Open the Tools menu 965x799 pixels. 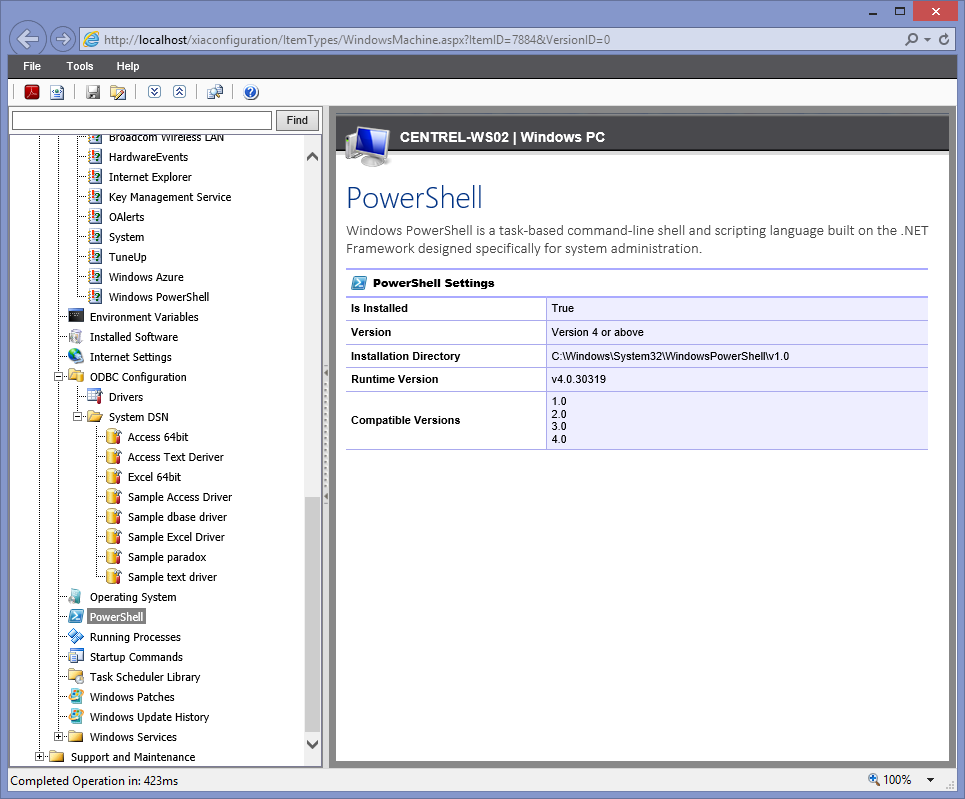(x=80, y=66)
